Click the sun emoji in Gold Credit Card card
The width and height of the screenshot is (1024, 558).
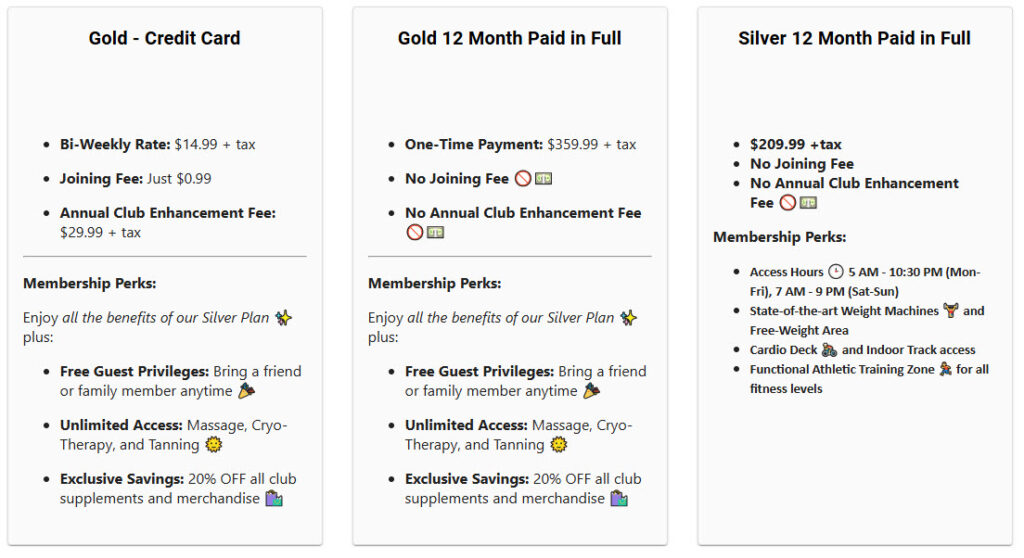tap(213, 445)
